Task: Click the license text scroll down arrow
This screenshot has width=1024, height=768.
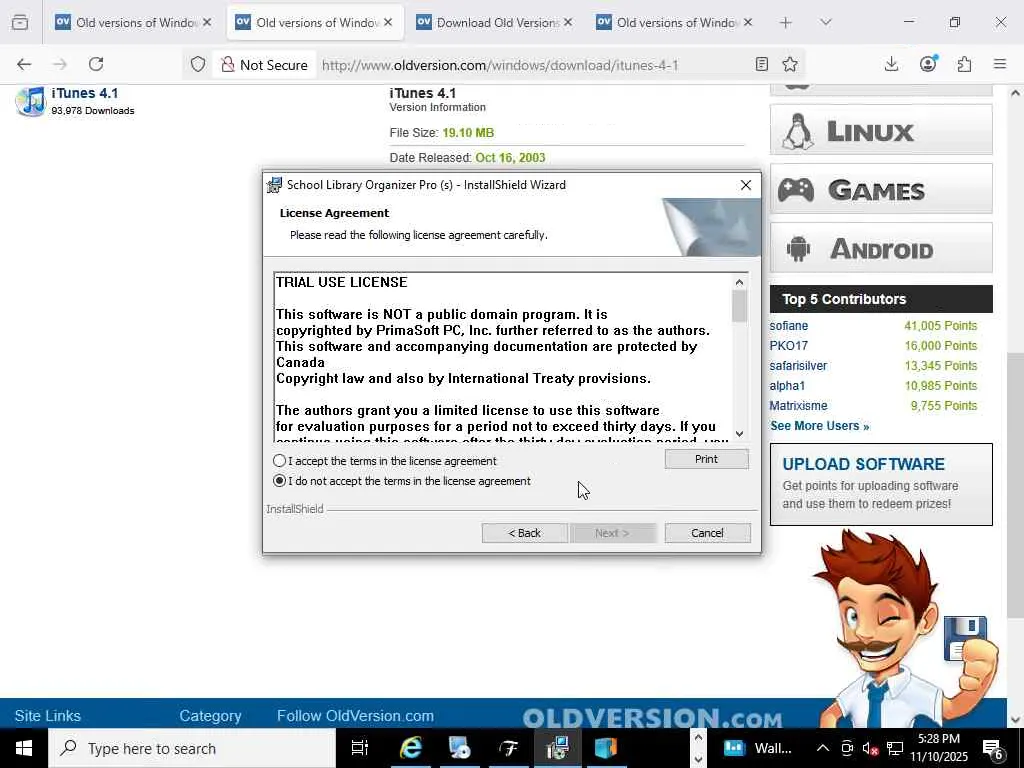Action: click(x=739, y=434)
